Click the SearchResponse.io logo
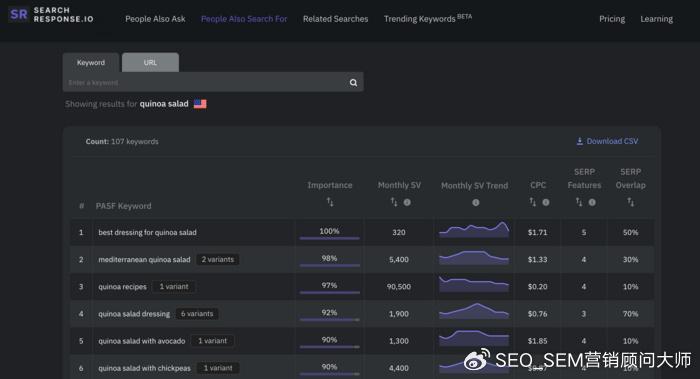 coord(51,15)
